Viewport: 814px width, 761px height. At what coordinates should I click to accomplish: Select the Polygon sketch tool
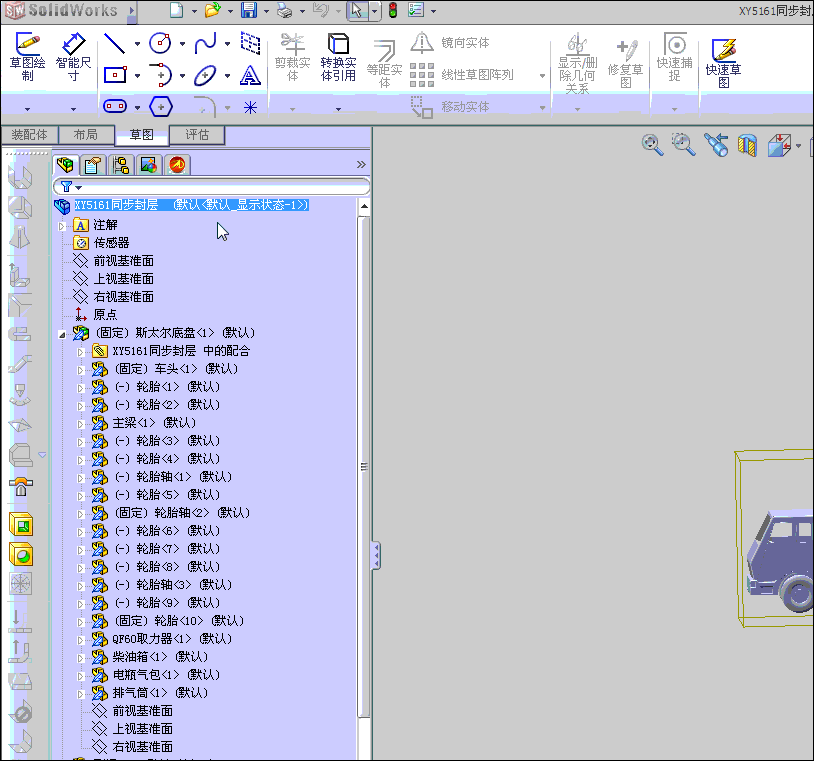[160, 107]
